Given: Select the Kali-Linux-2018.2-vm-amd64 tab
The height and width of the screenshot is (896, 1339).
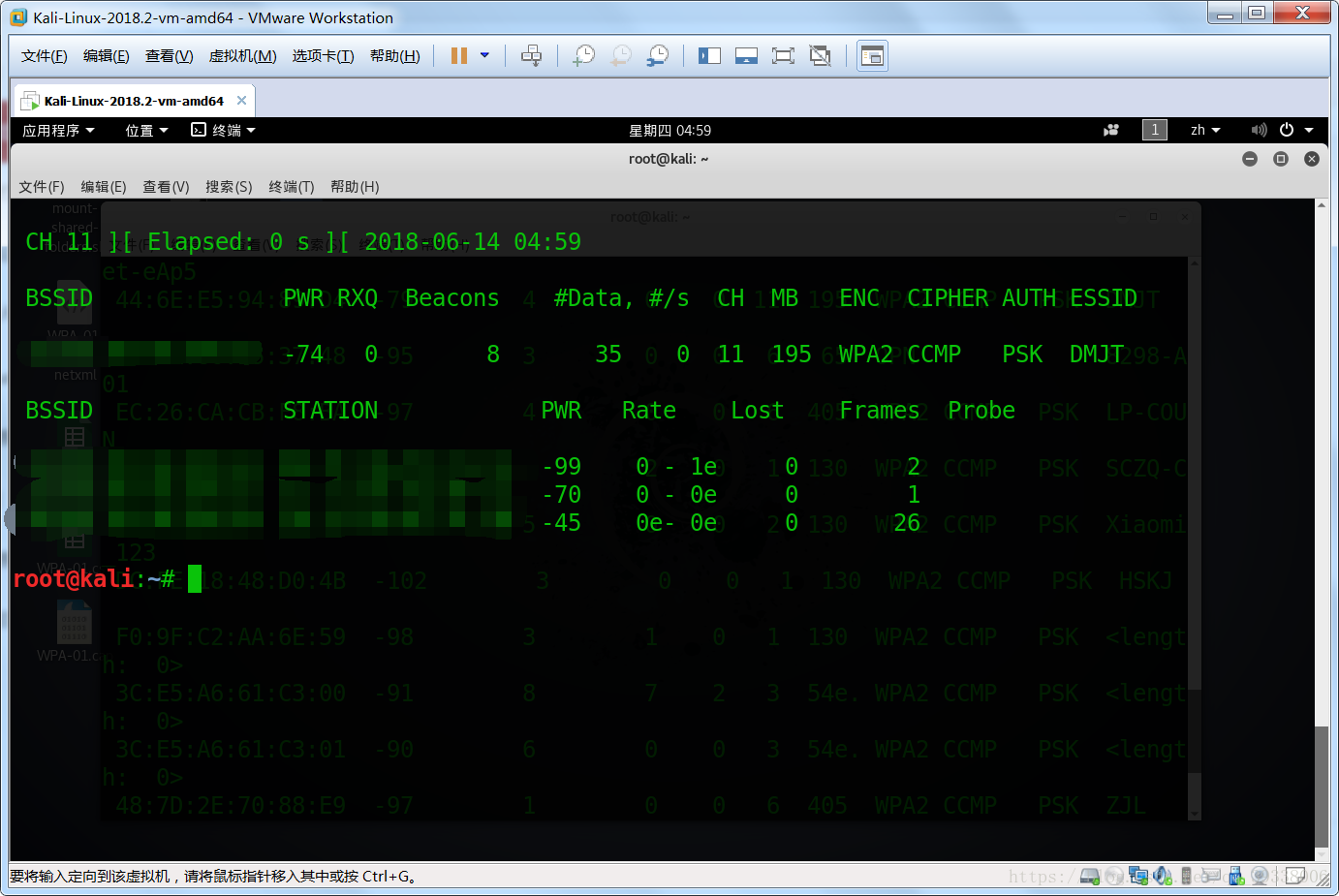Looking at the screenshot, I should tap(134, 101).
